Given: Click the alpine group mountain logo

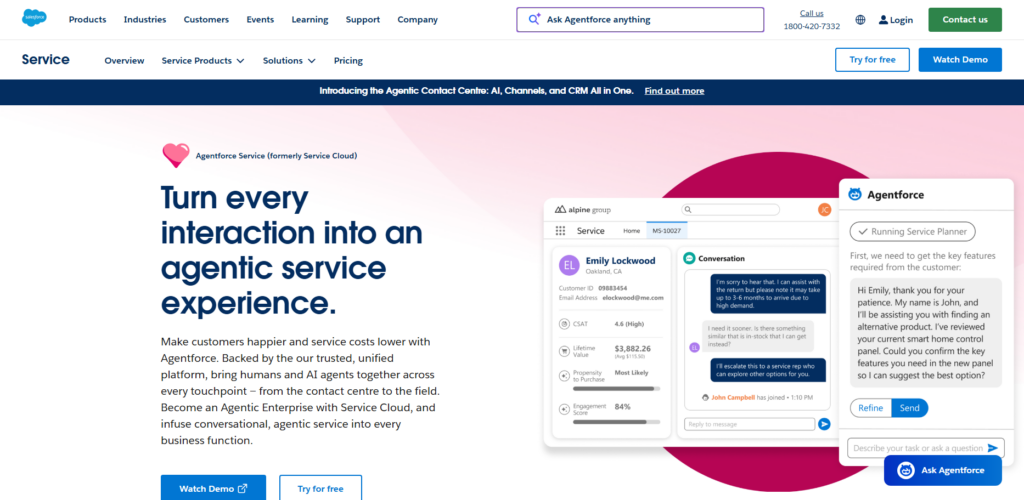Looking at the screenshot, I should point(560,210).
